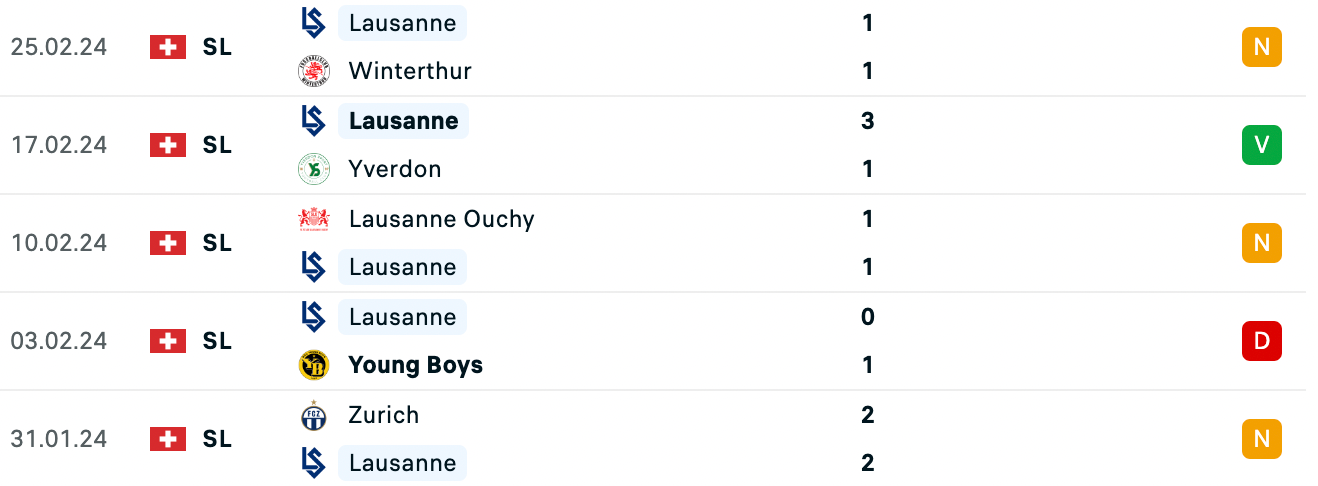The height and width of the screenshot is (486, 1318).
Task: Click N draw badge for 10.02.24 match
Action: [1262, 243]
